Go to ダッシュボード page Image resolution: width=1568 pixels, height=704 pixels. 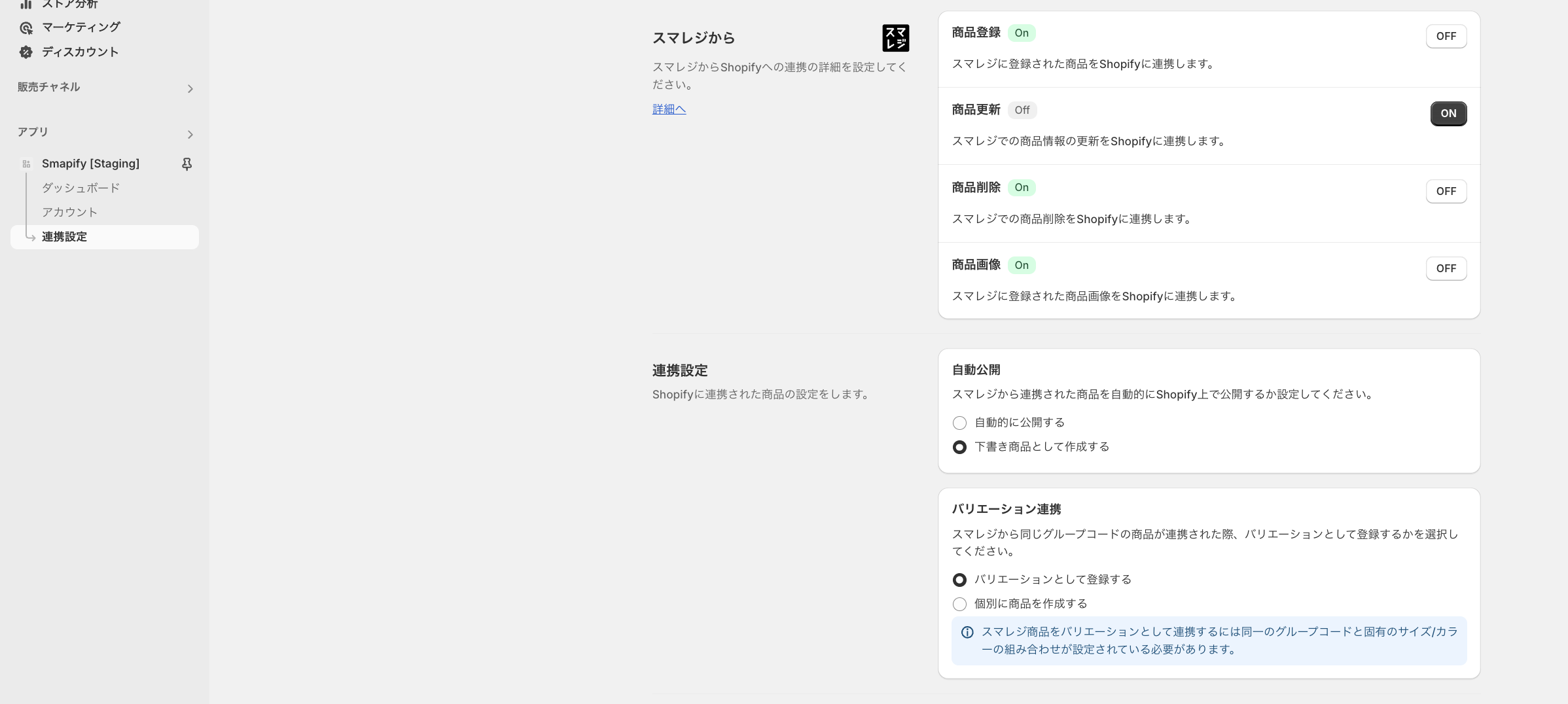click(x=81, y=188)
